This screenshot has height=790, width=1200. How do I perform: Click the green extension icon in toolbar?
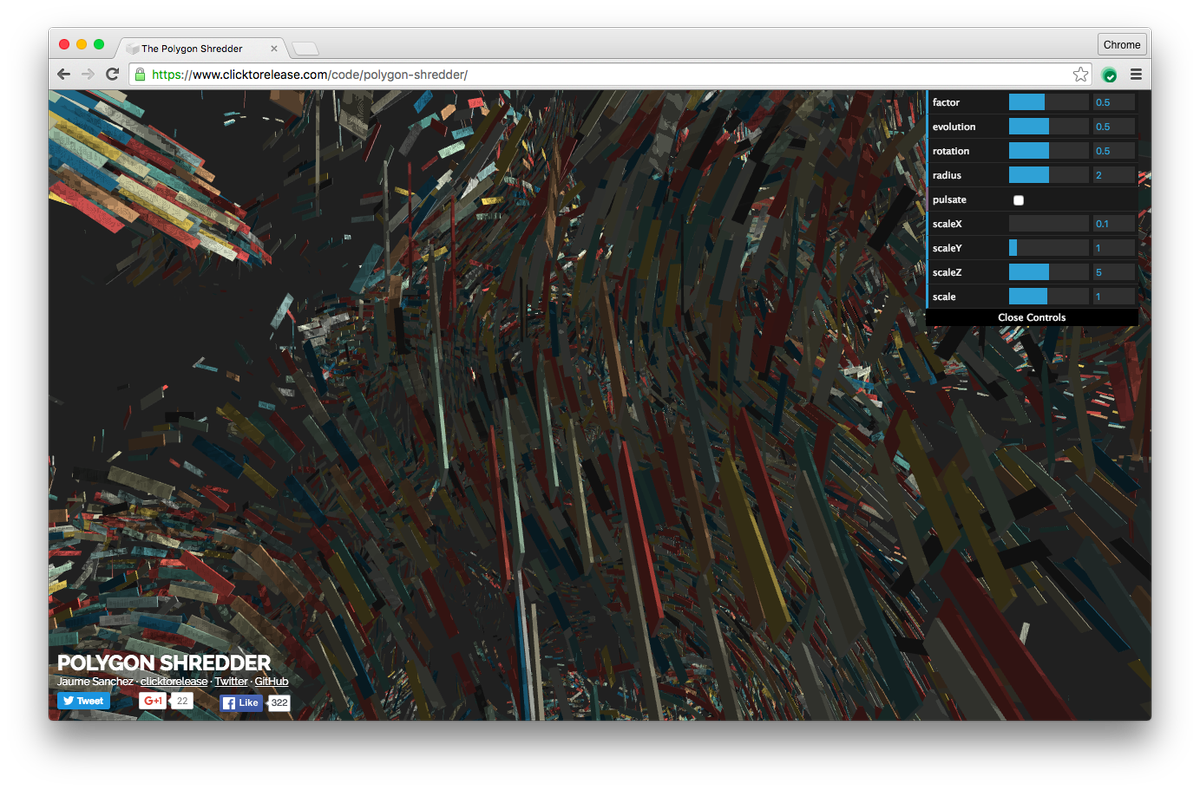[1109, 74]
